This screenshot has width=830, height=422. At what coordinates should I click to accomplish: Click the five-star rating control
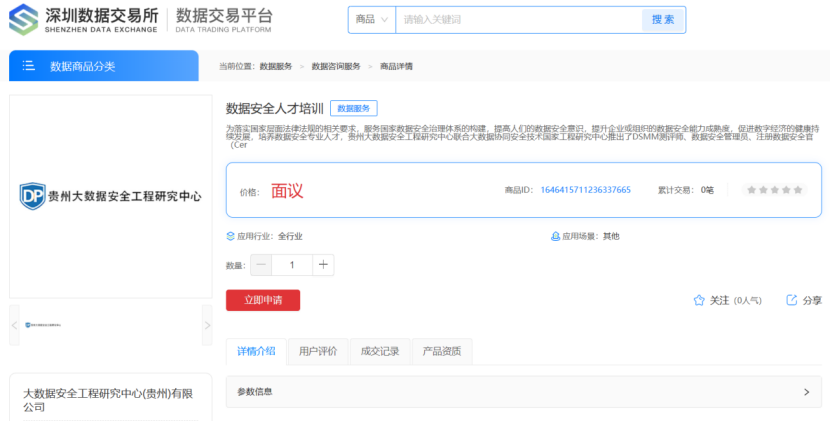pyautogui.click(x=774, y=190)
